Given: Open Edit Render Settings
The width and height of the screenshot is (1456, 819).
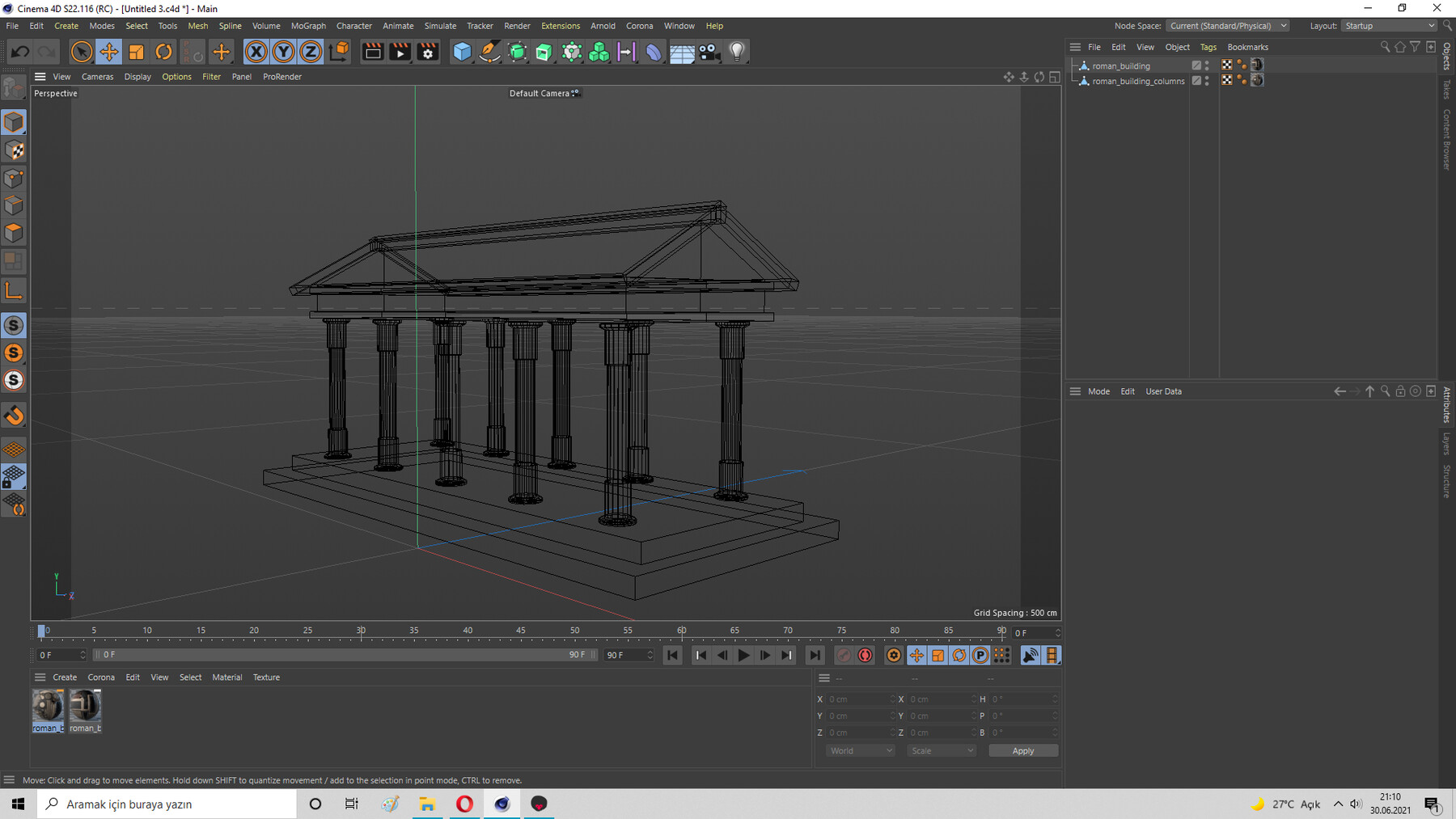Looking at the screenshot, I should tap(428, 52).
